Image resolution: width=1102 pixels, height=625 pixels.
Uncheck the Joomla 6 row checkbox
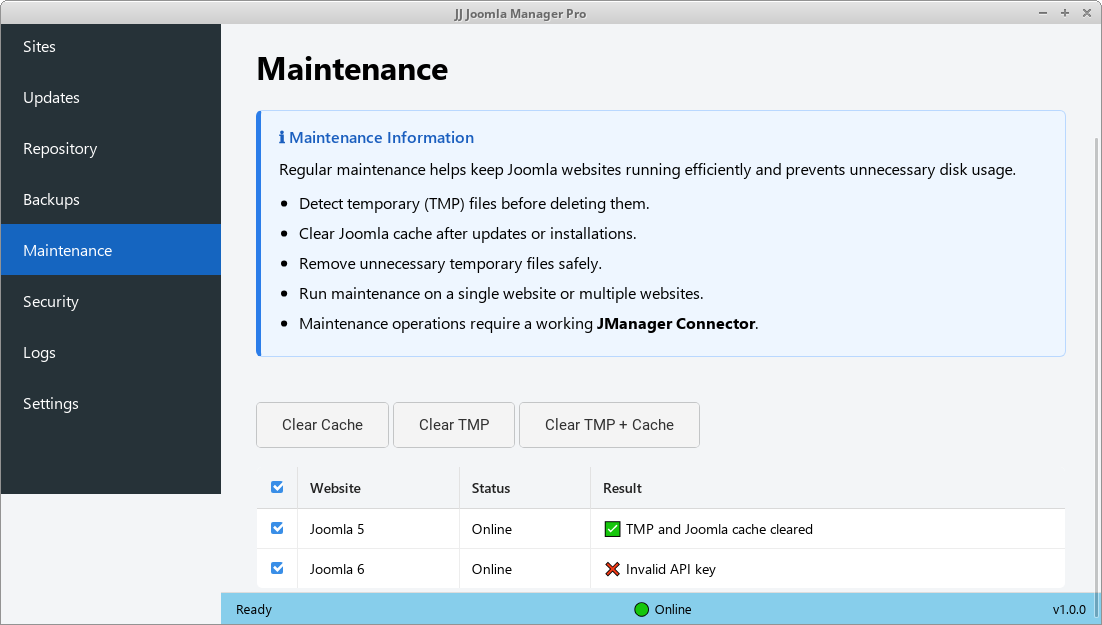(277, 568)
